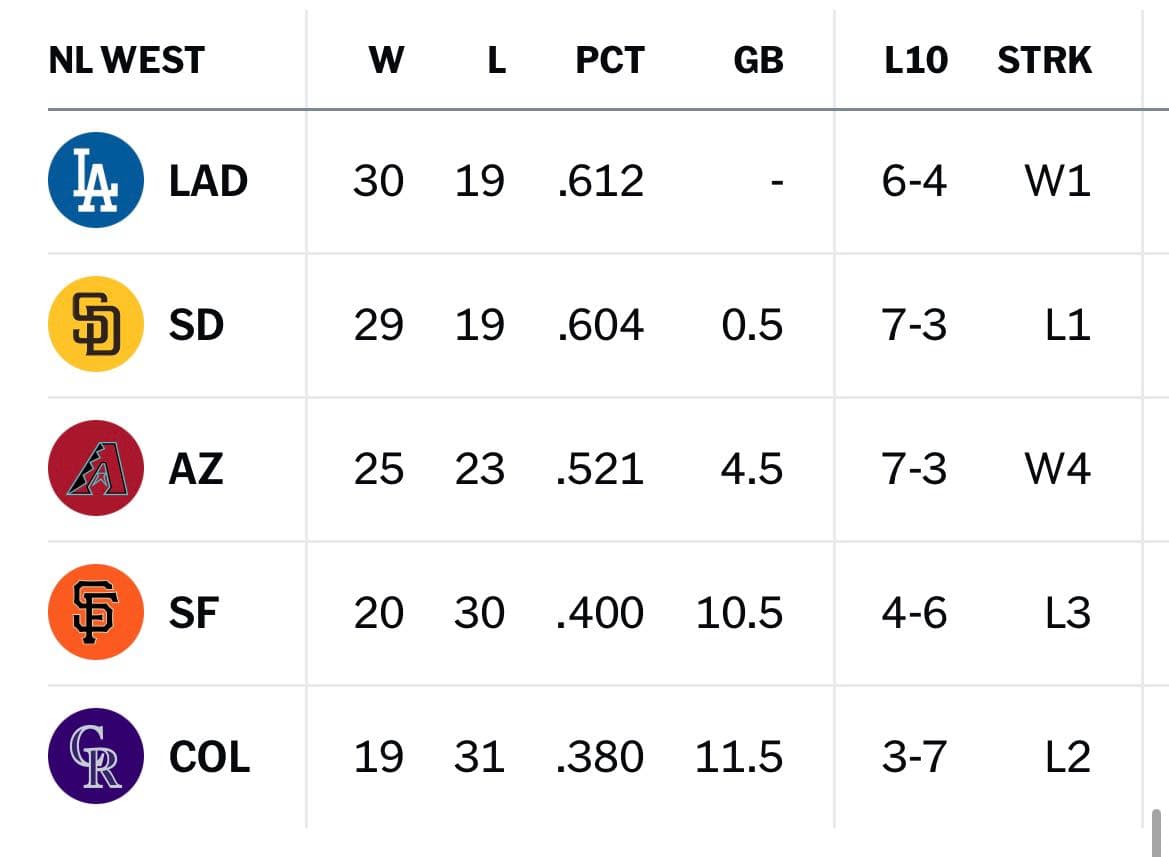Sort by the PCT column header

click(x=610, y=60)
